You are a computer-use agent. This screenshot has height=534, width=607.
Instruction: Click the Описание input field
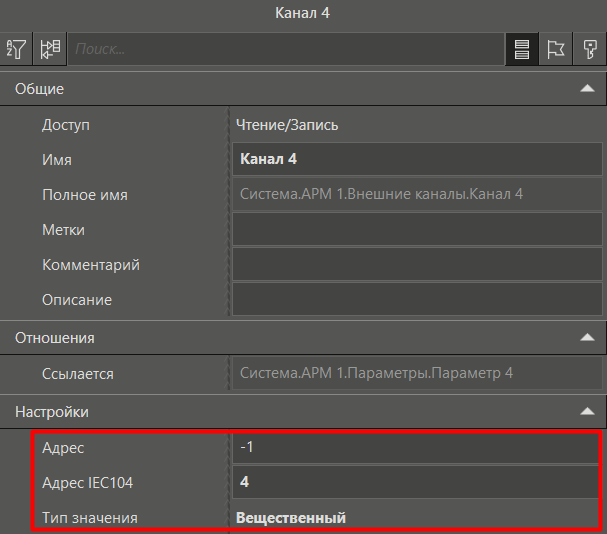click(416, 299)
